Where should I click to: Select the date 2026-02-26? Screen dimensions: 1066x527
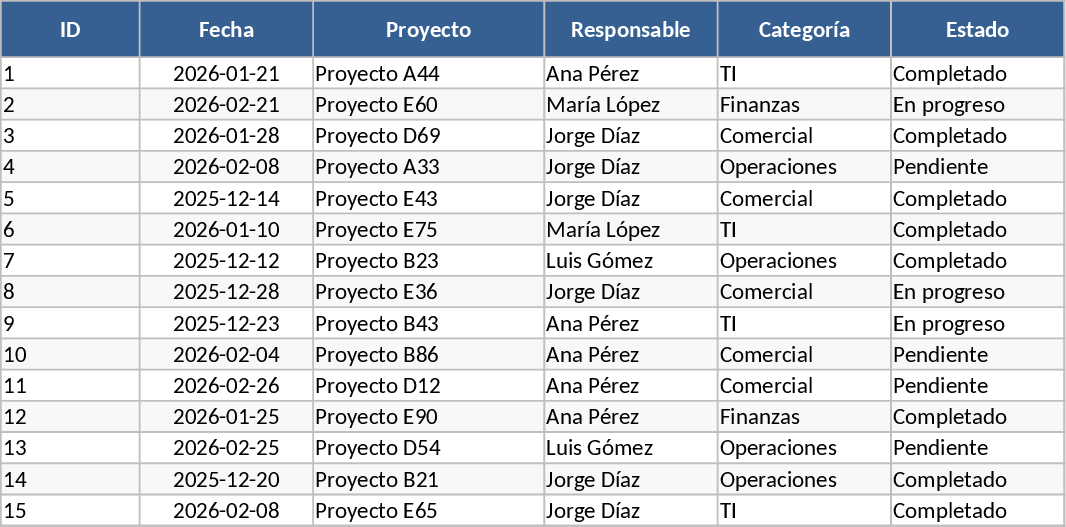click(x=226, y=386)
